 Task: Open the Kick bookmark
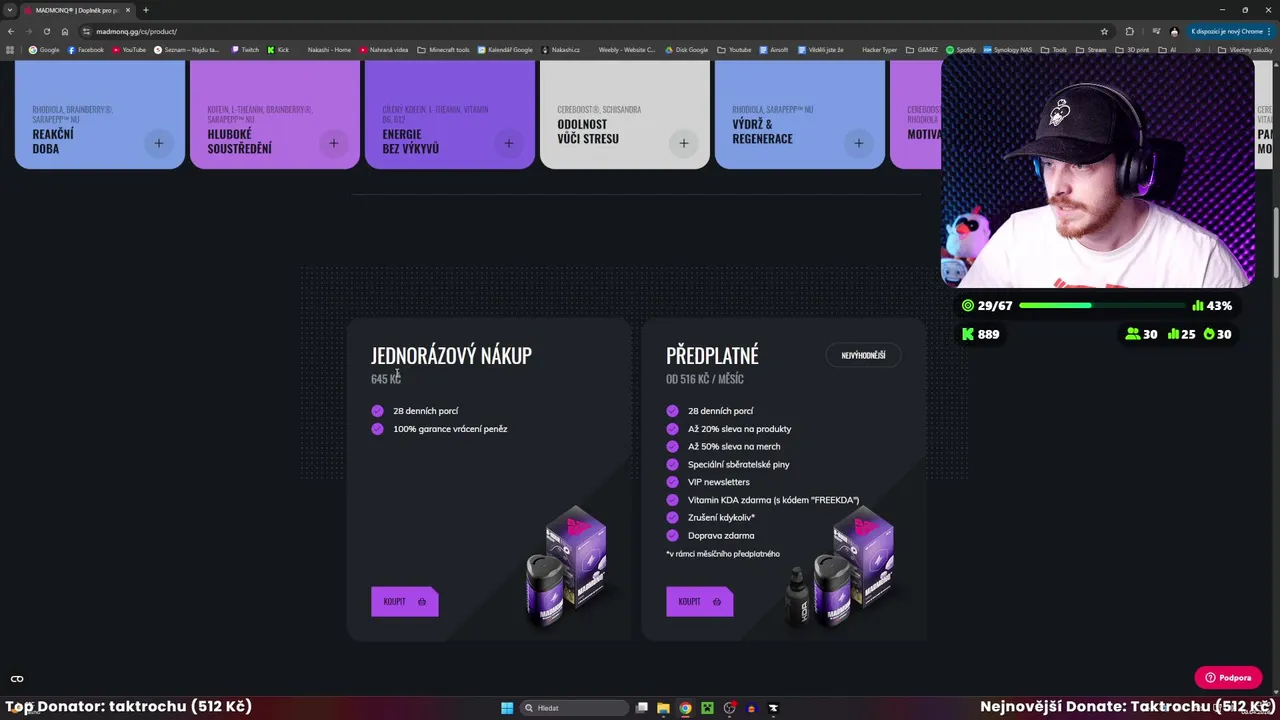tap(278, 50)
